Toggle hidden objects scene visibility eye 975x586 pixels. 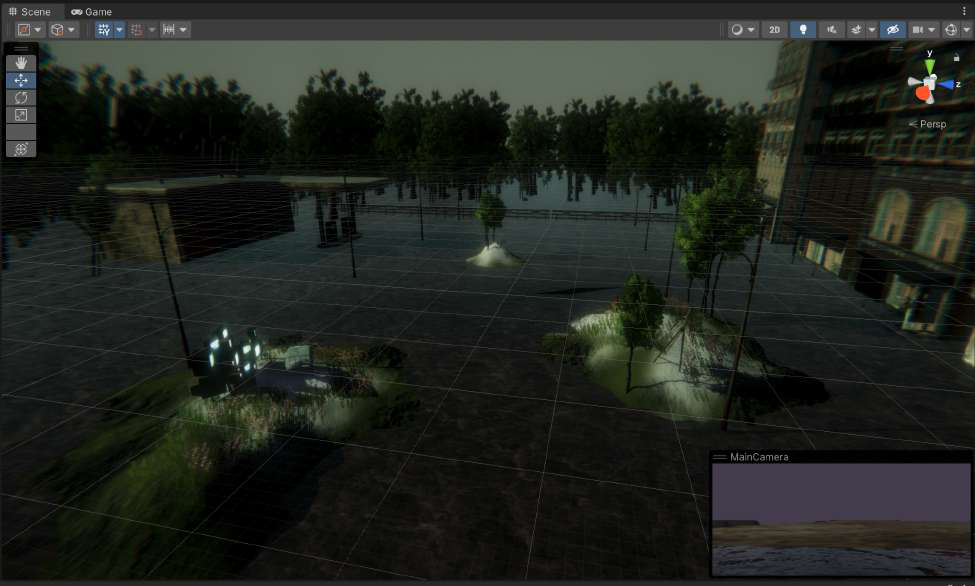point(892,30)
